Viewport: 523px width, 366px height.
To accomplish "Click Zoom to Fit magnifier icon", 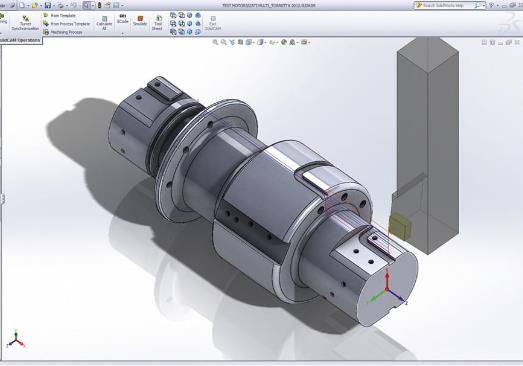I will coord(215,42).
